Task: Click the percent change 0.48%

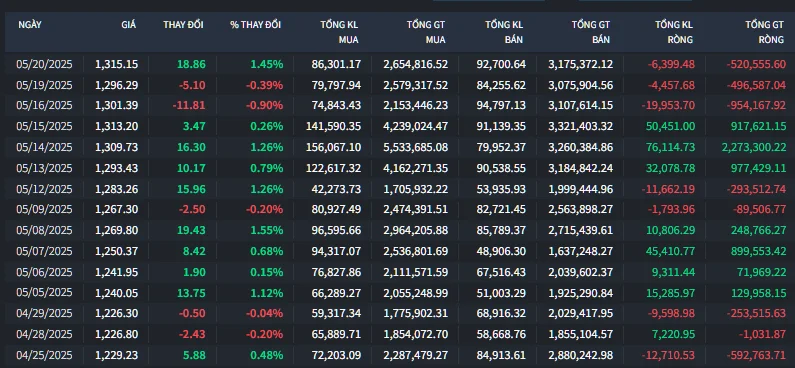Action: point(267,355)
